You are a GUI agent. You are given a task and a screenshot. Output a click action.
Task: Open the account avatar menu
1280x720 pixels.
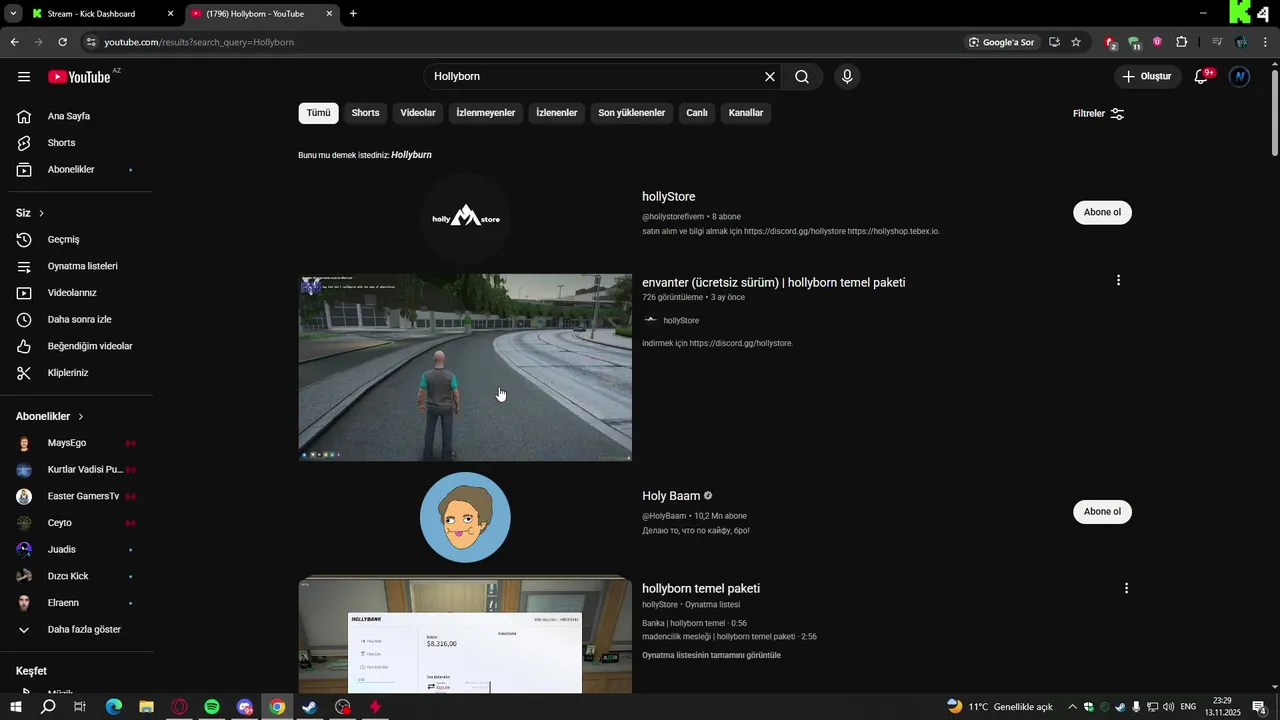(x=1240, y=77)
